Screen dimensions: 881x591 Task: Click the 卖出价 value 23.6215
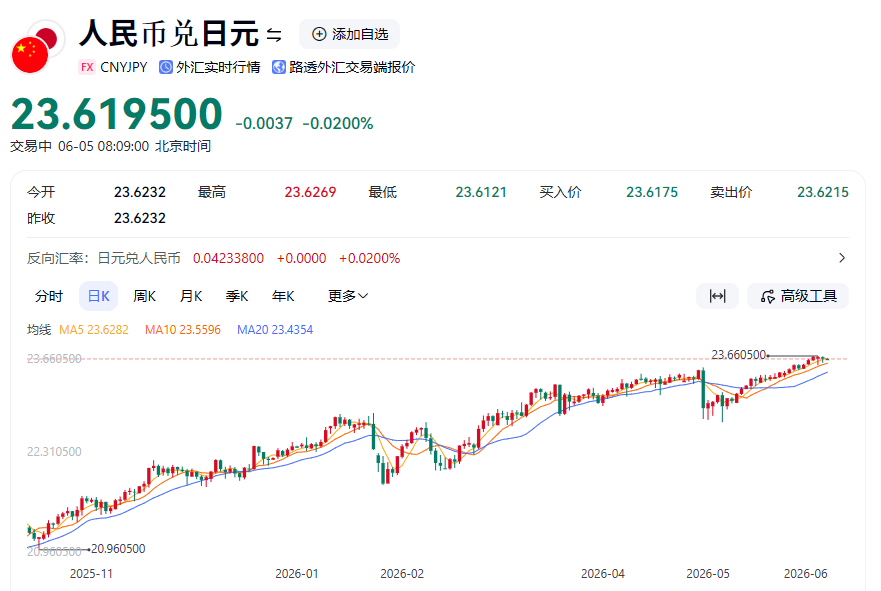tap(823, 192)
